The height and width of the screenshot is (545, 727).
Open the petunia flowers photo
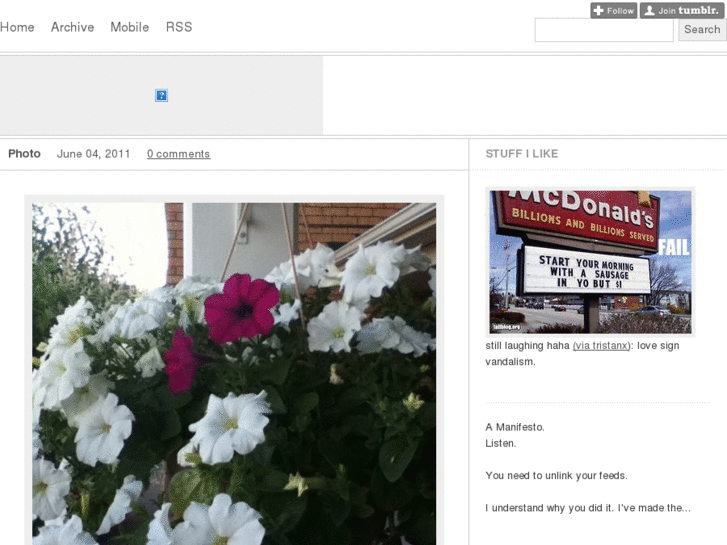[x=234, y=373]
